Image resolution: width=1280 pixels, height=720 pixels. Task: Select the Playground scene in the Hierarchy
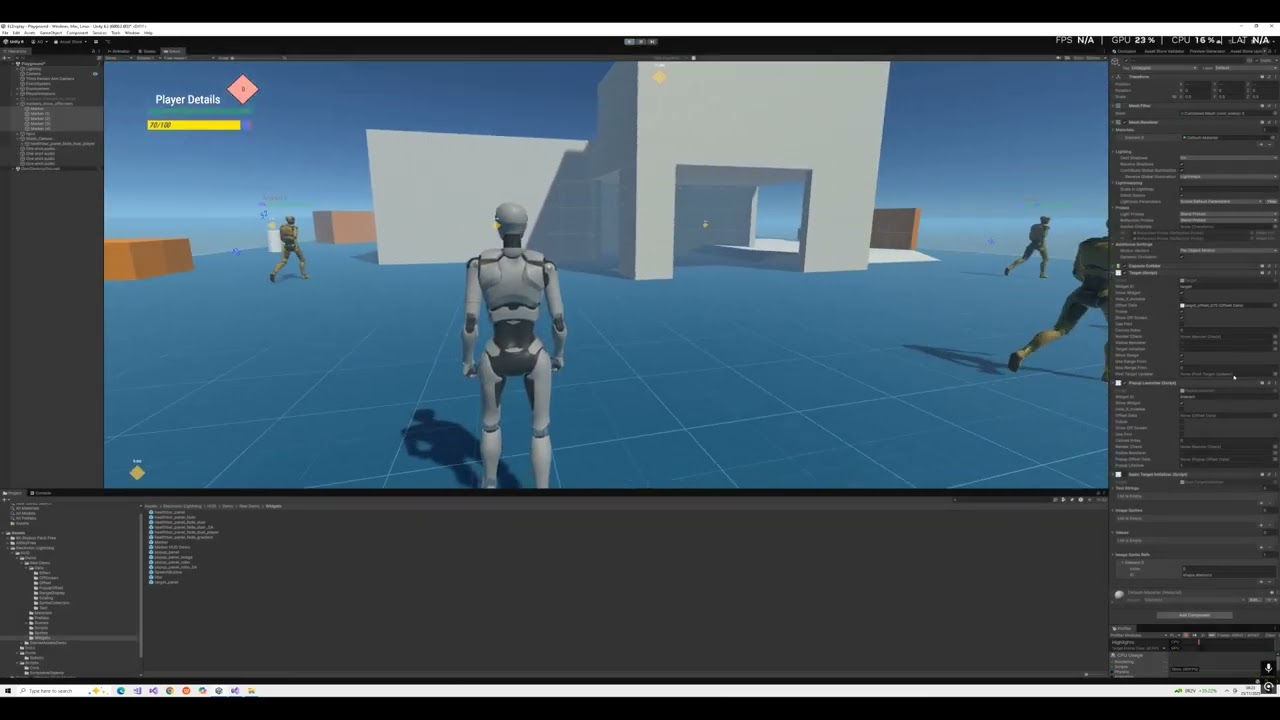33,64
